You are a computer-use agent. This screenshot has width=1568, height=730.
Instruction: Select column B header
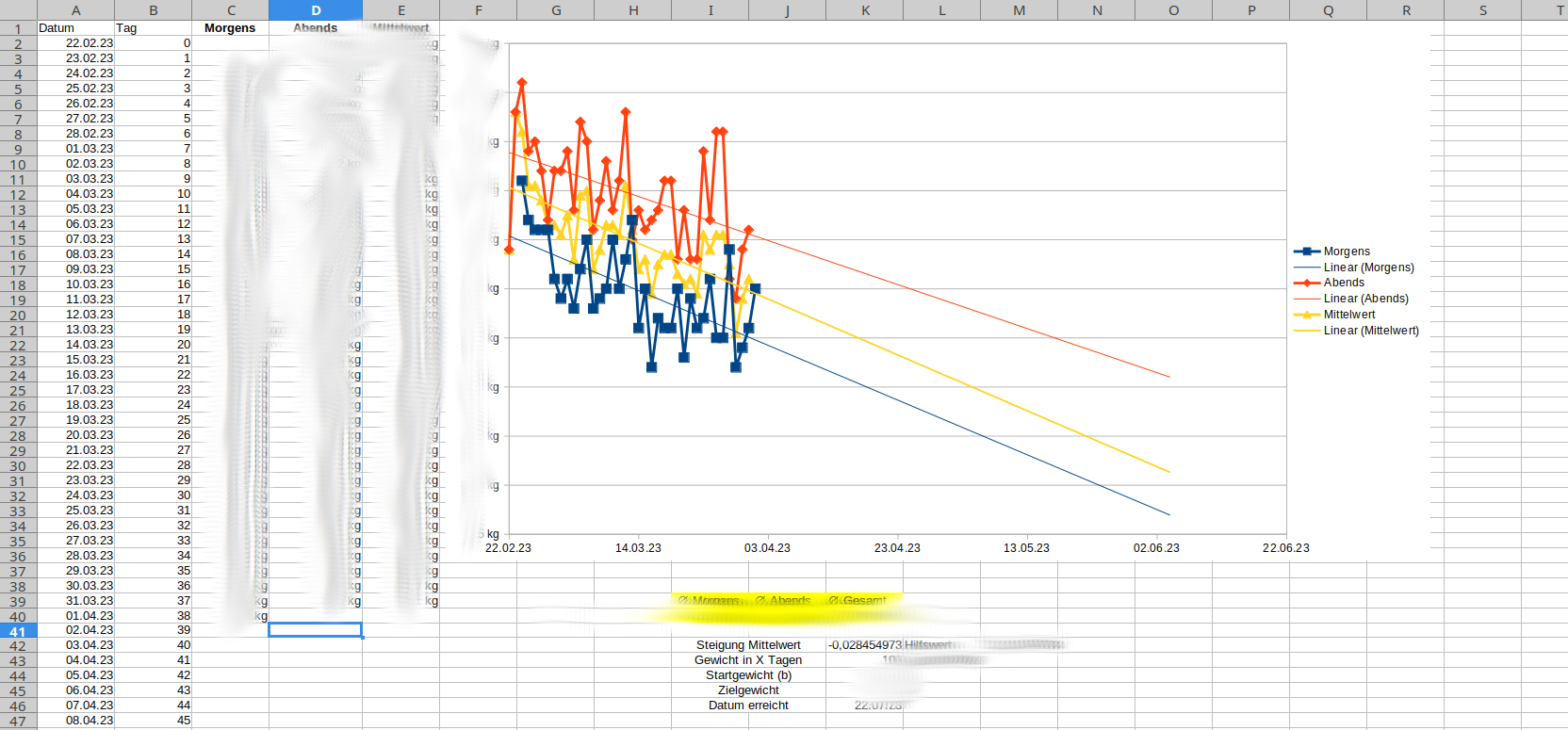[153, 10]
